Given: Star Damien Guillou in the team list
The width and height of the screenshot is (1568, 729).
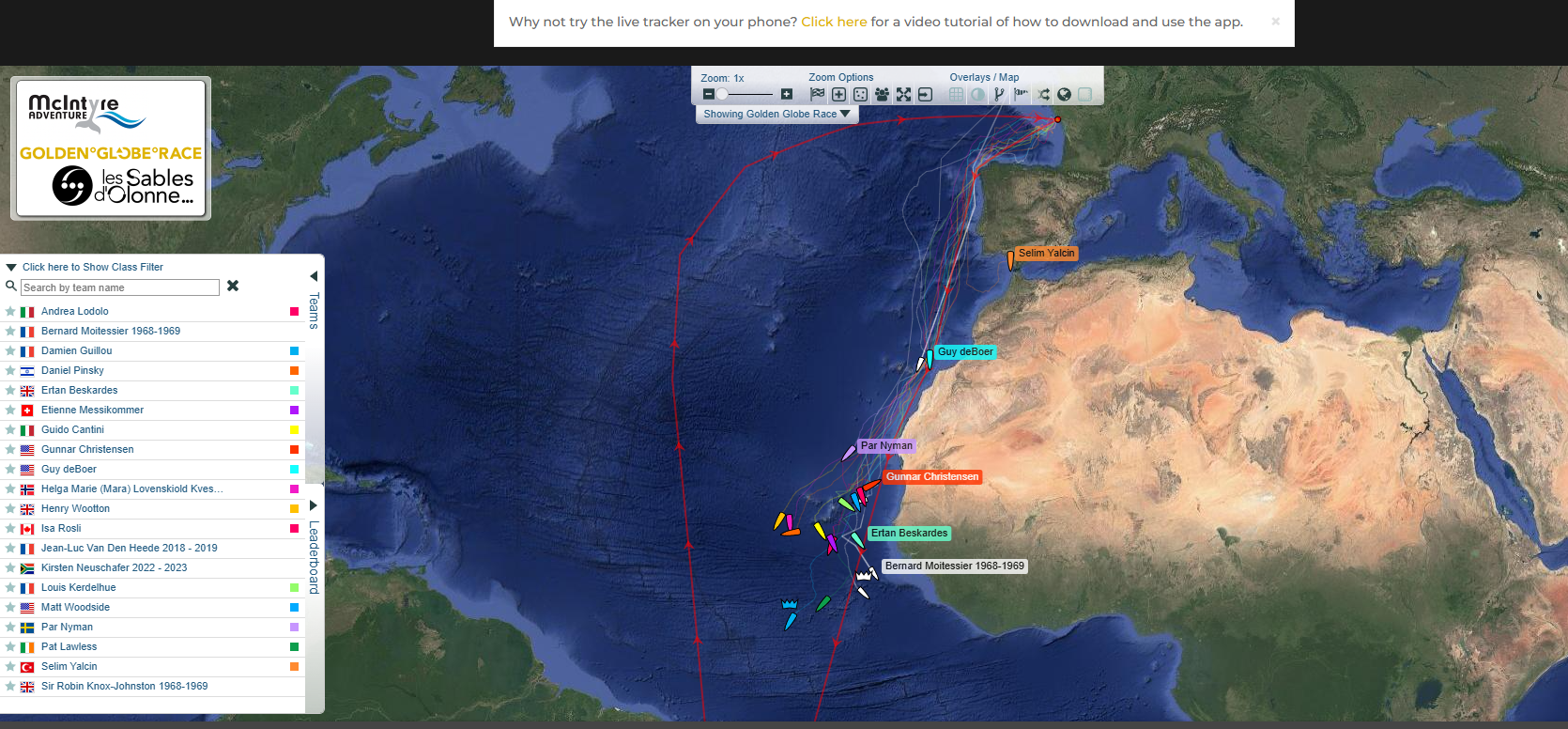Looking at the screenshot, I should [x=10, y=350].
